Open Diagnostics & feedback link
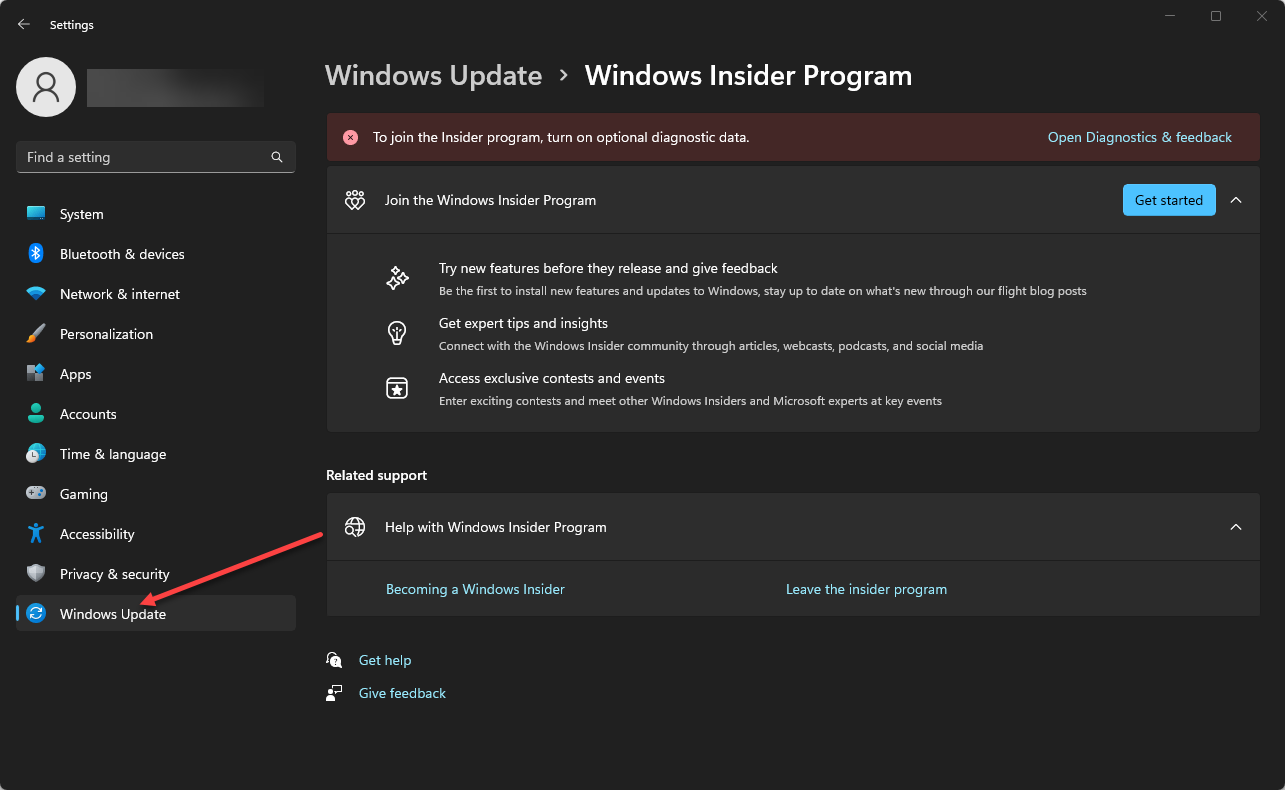The image size is (1285, 790). (1139, 137)
